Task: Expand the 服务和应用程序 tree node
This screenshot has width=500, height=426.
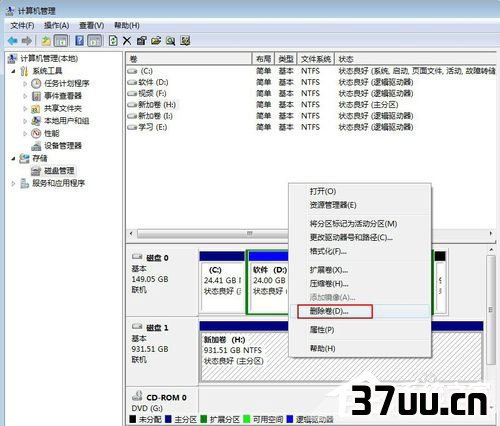Action: click(13, 183)
